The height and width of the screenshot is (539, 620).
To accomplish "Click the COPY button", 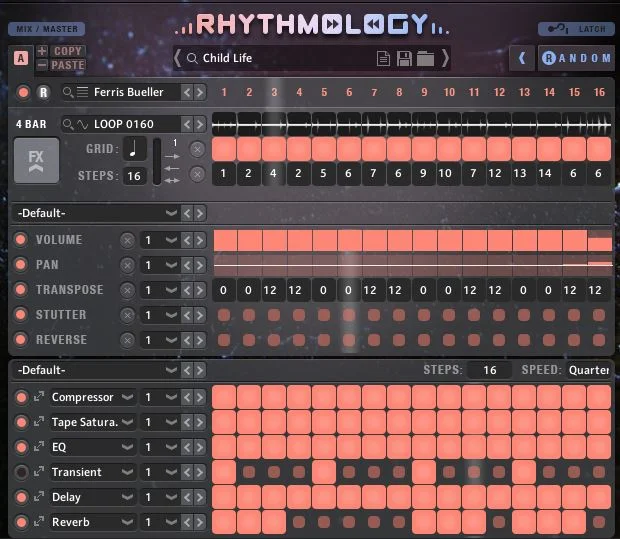I will coord(68,51).
